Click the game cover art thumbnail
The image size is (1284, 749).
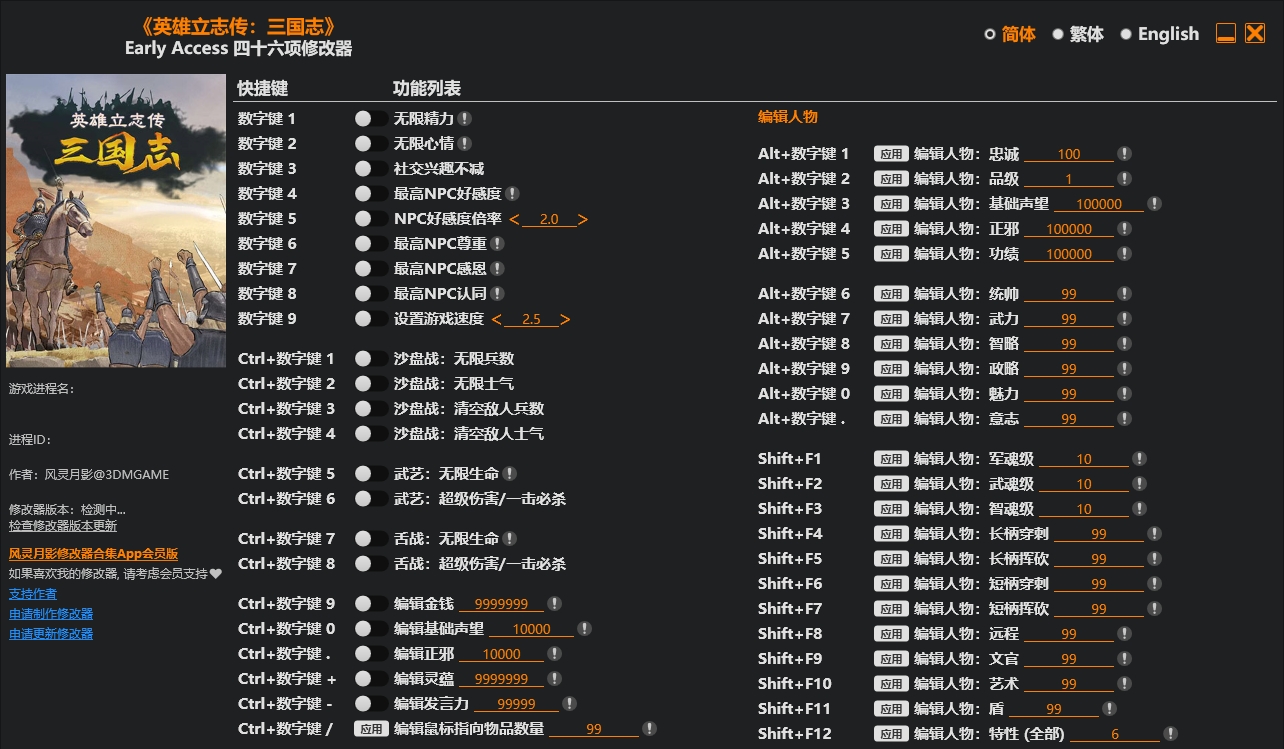[88, 221]
